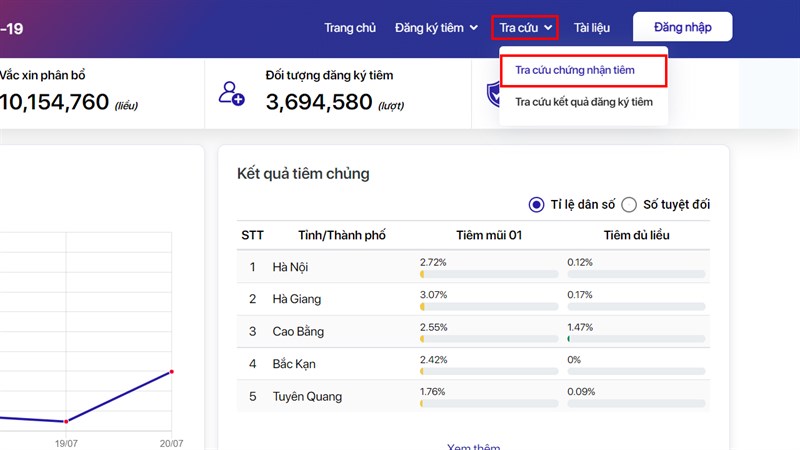Click the add-person registration icon
Image resolution: width=800 pixels, height=450 pixels.
pyautogui.click(x=232, y=93)
